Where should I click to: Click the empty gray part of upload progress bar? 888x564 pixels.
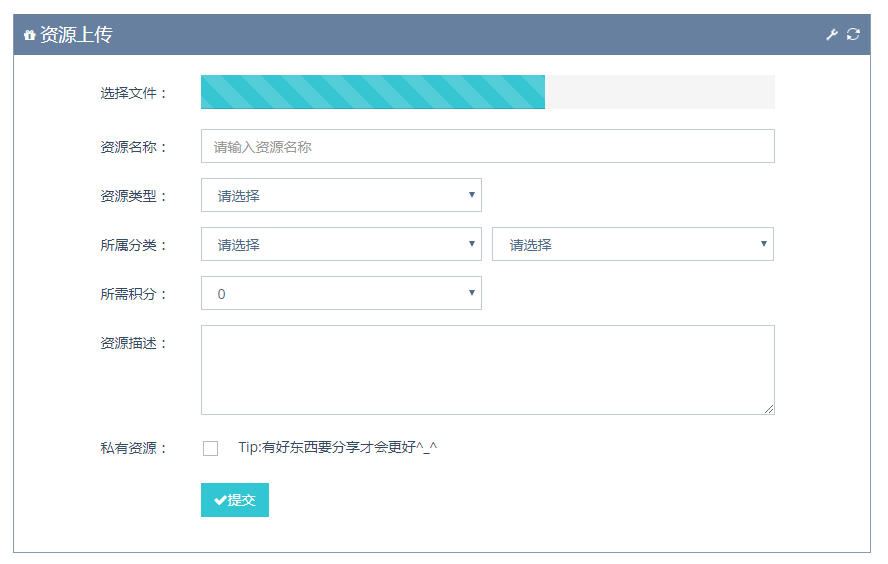tap(660, 92)
